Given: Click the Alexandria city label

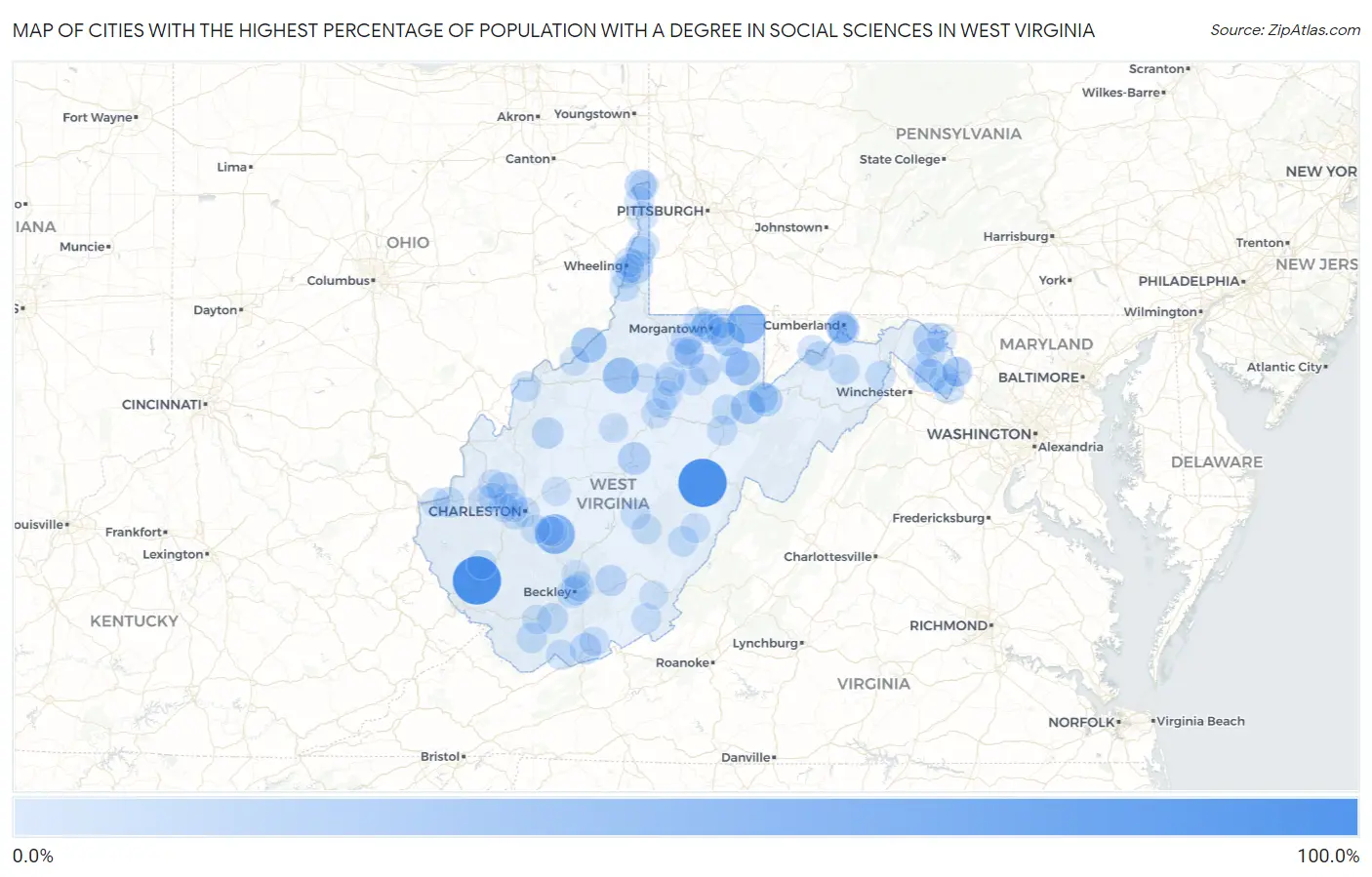Looking at the screenshot, I should 1070,448.
